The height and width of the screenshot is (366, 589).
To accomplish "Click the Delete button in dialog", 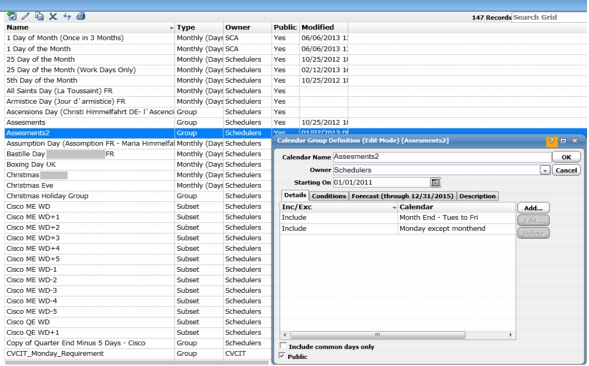I will click(x=533, y=233).
